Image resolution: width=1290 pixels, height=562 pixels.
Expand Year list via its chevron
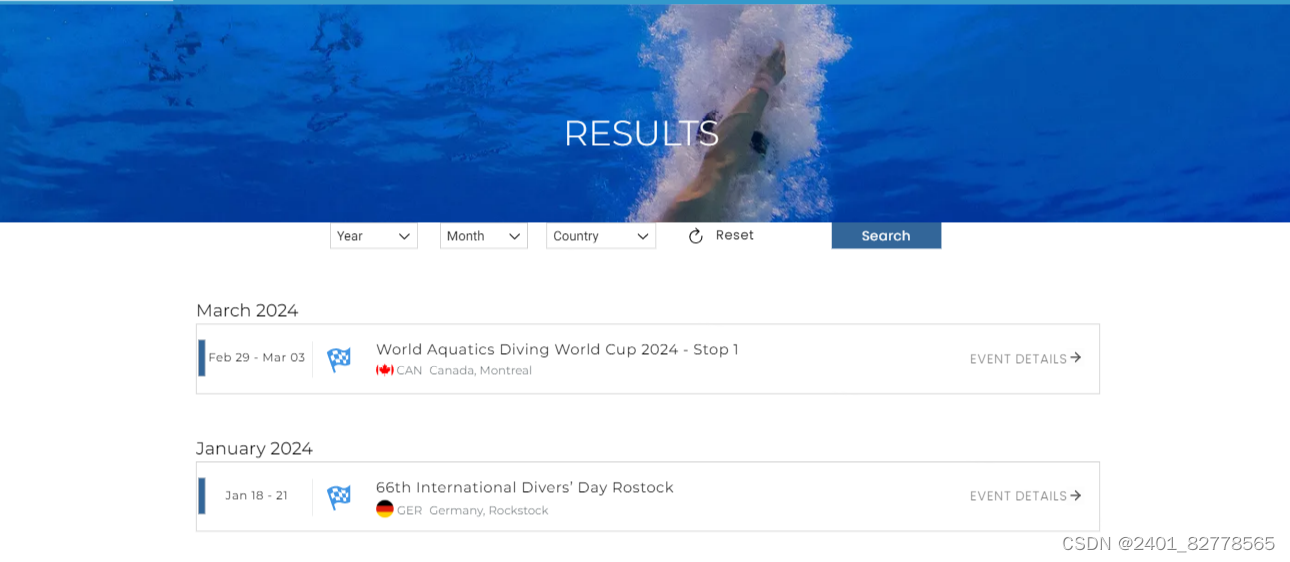coord(405,236)
